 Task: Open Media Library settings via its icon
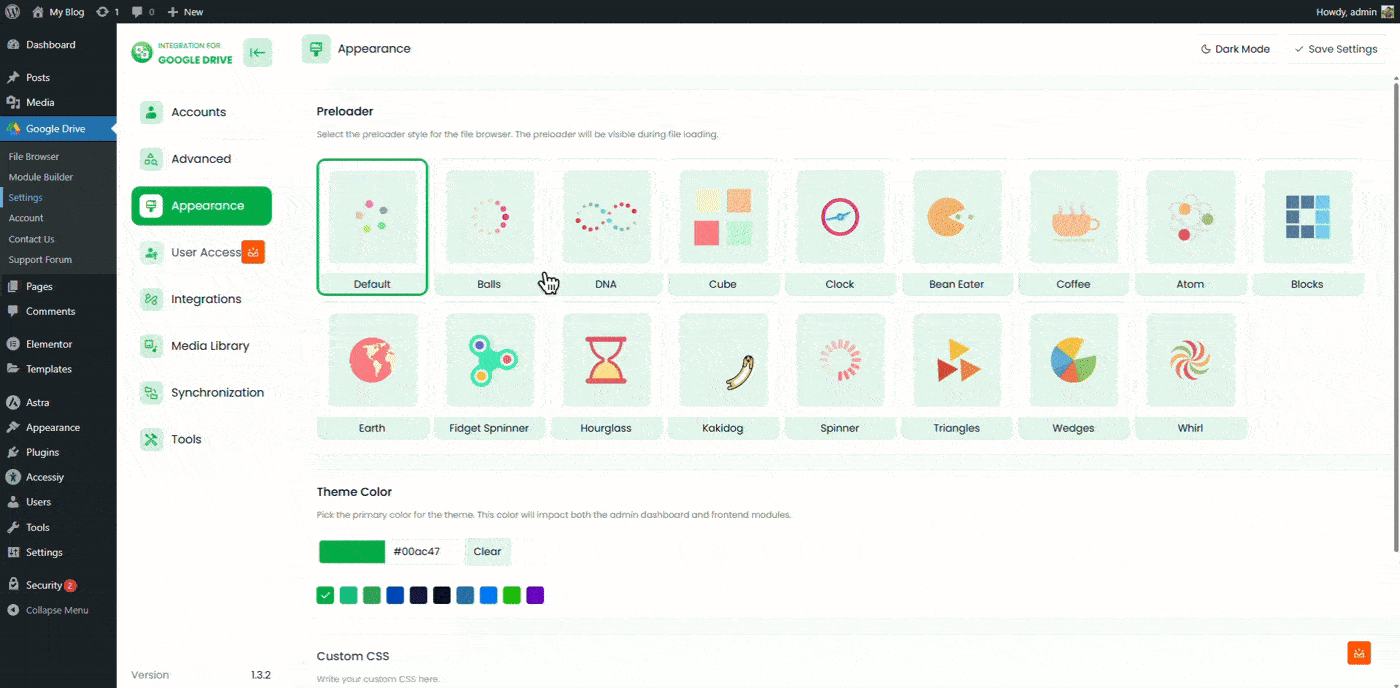point(151,345)
